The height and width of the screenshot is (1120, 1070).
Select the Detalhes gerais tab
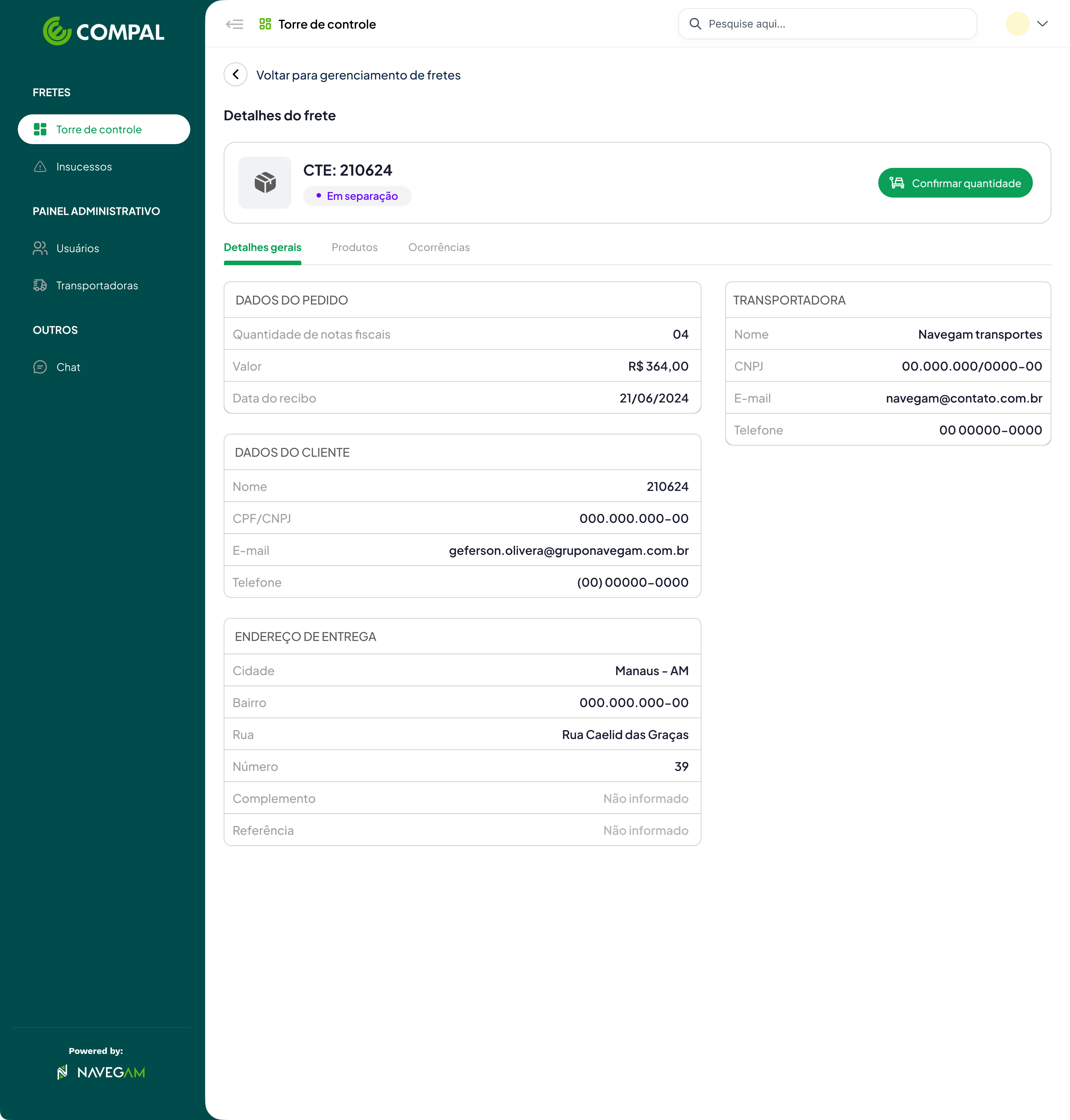[262, 247]
